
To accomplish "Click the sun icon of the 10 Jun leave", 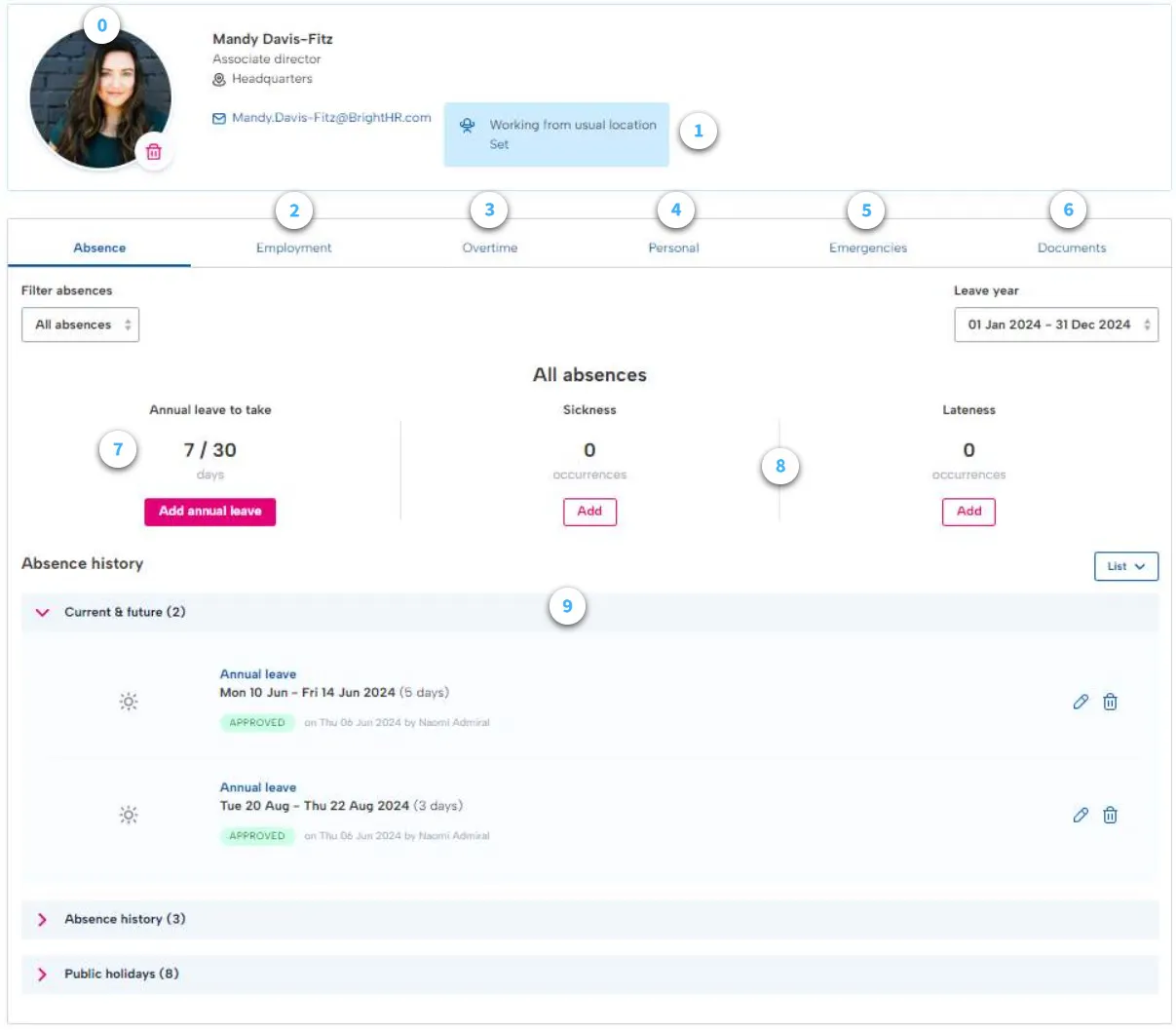I will point(129,702).
